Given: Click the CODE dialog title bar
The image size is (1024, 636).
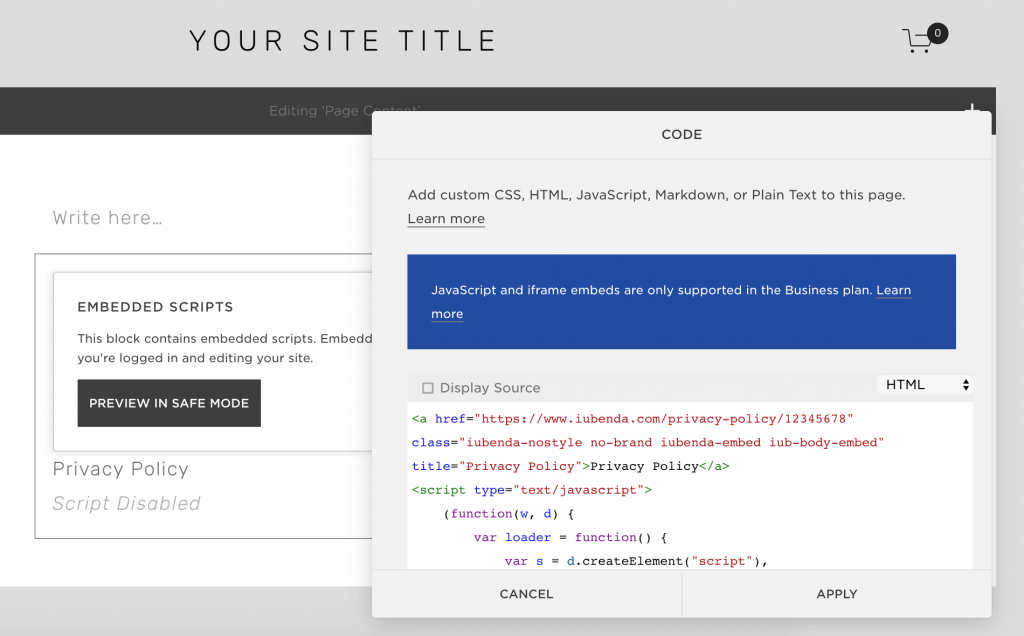Looking at the screenshot, I should click(x=681, y=134).
